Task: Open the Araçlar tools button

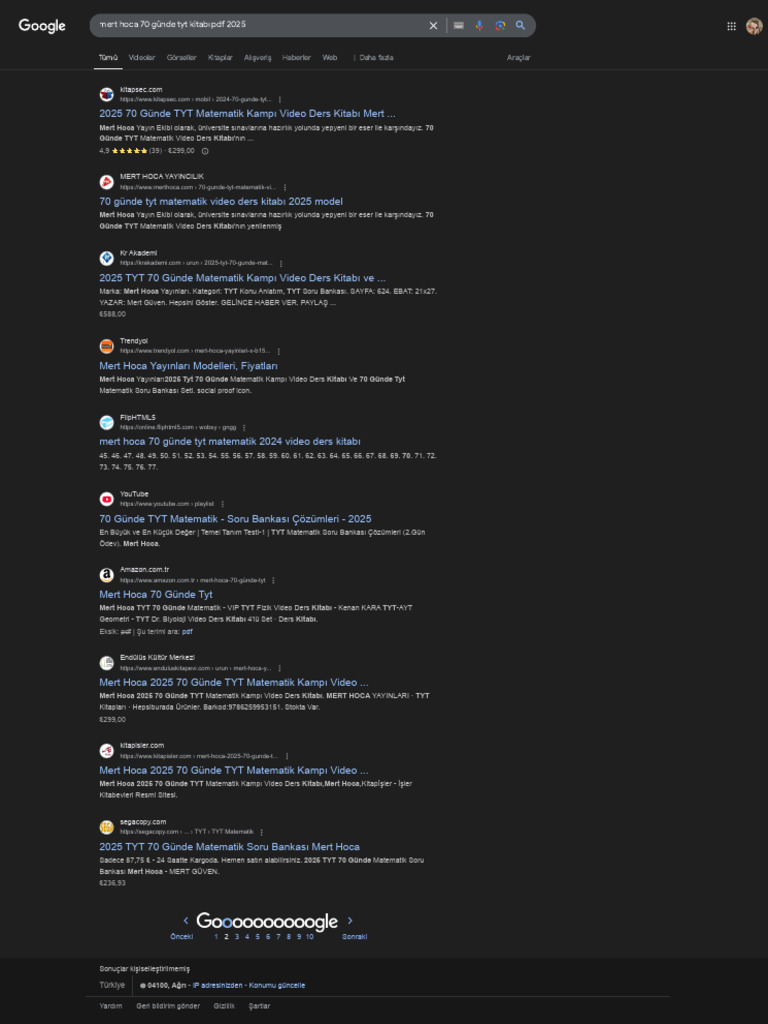Action: (x=519, y=57)
